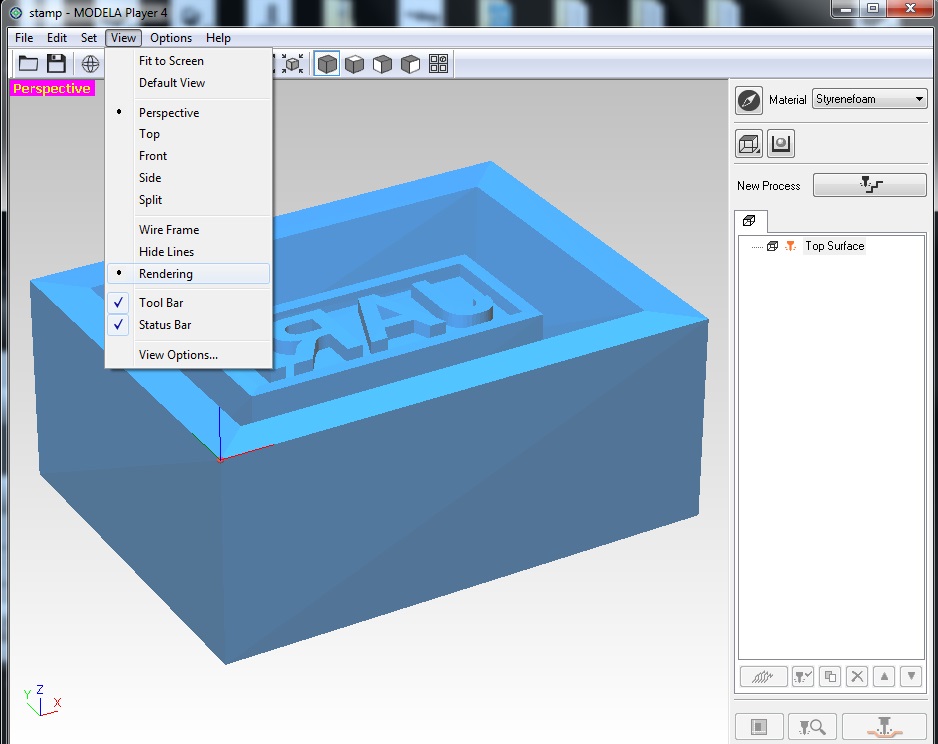The image size is (938, 744).
Task: Click the magenta Perspective viewport label
Action: 52,89
